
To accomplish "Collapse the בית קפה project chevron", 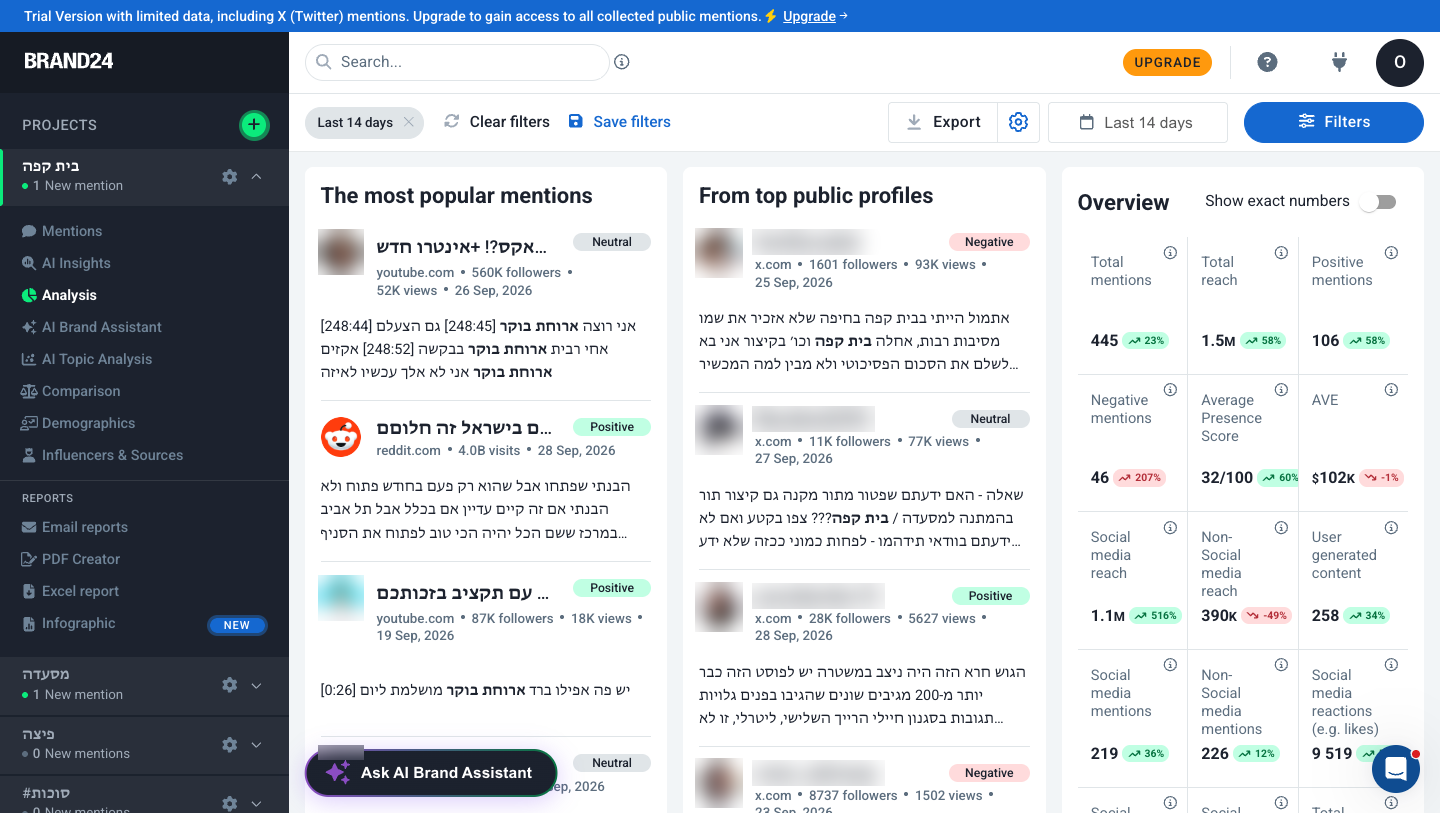I will point(256,177).
